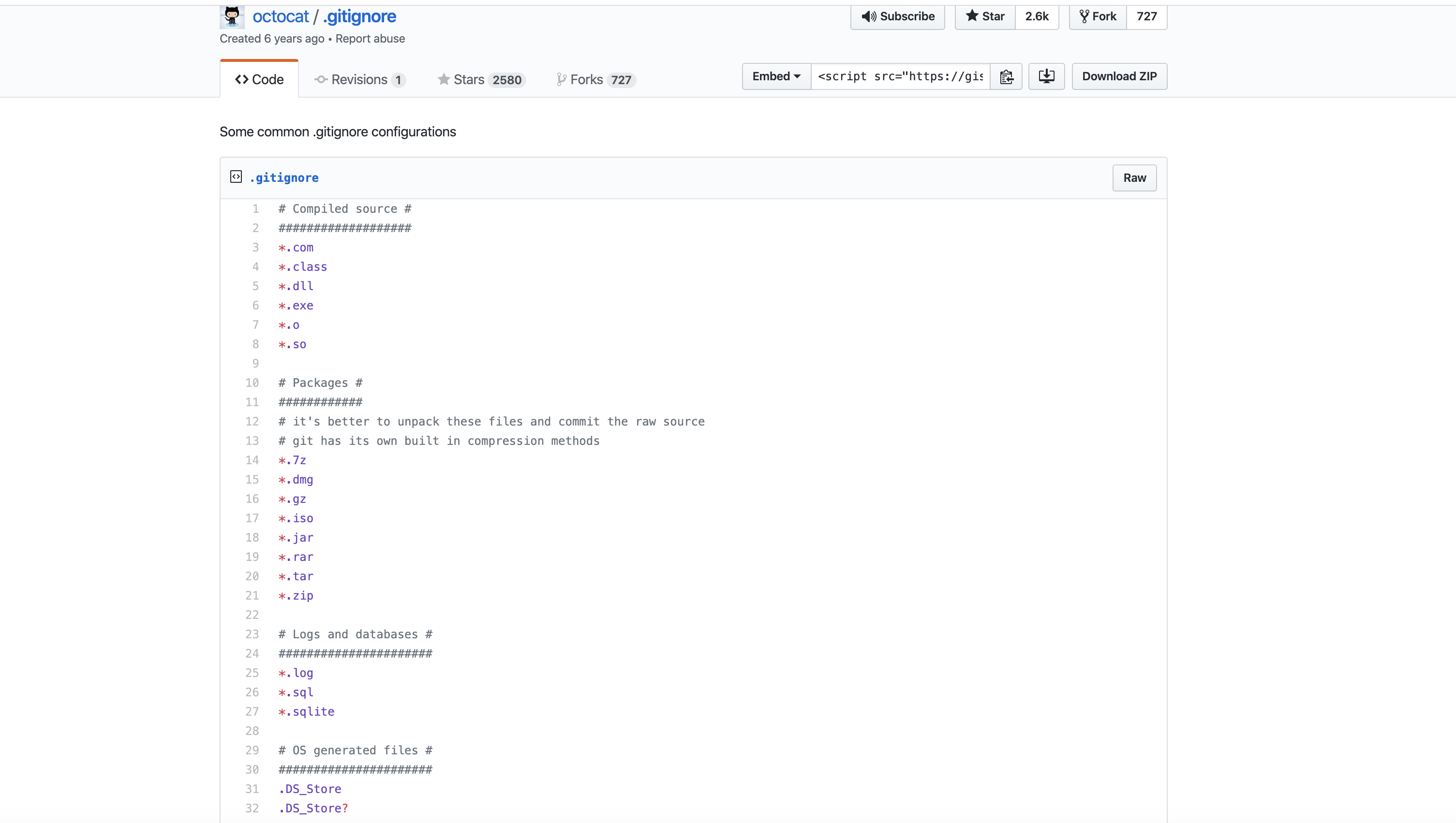Subscribe to this gist
Screen dimensions: 1456x823
pyautogui.click(x=897, y=16)
